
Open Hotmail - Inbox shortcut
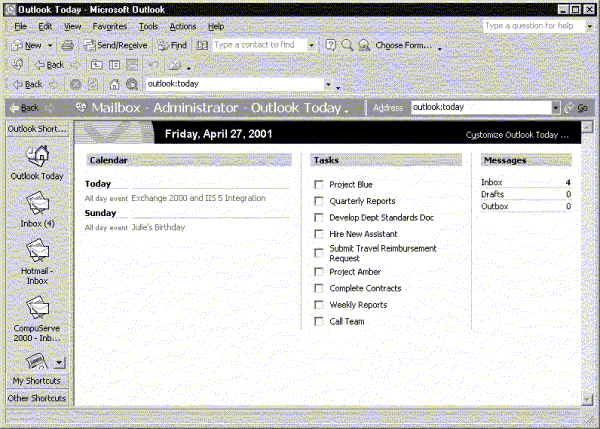click(x=37, y=261)
